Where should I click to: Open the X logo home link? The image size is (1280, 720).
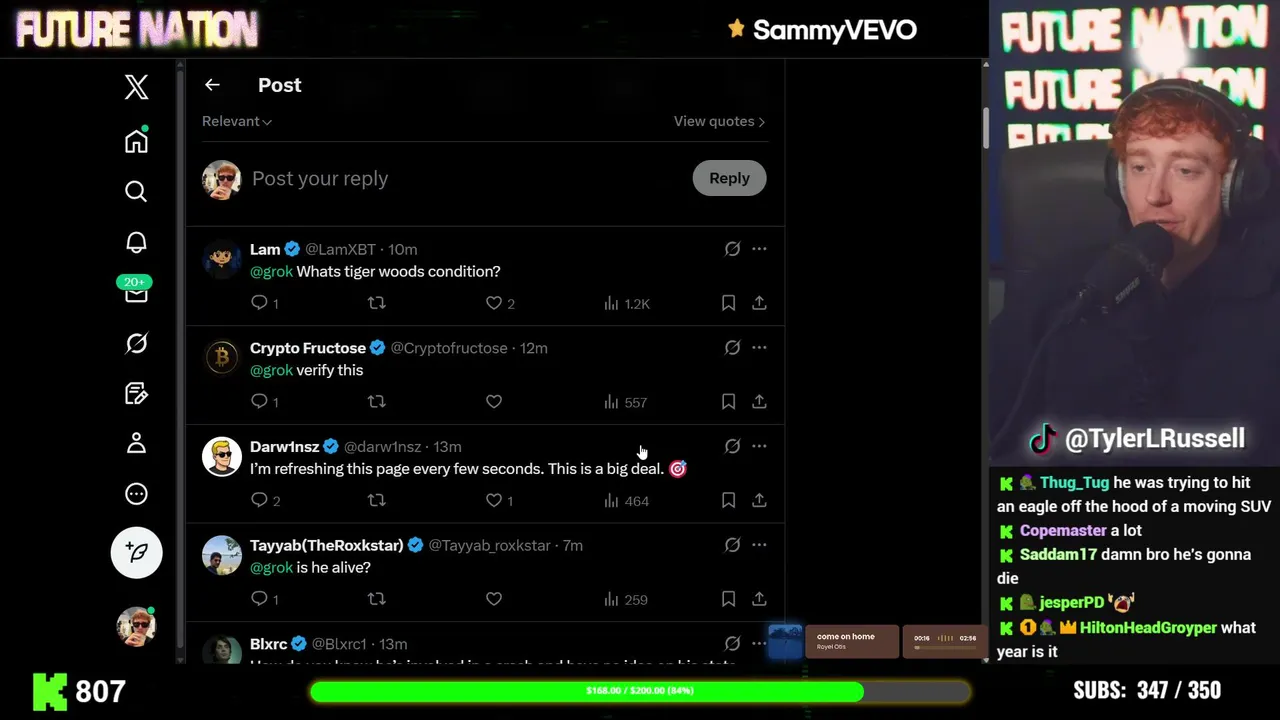click(136, 87)
